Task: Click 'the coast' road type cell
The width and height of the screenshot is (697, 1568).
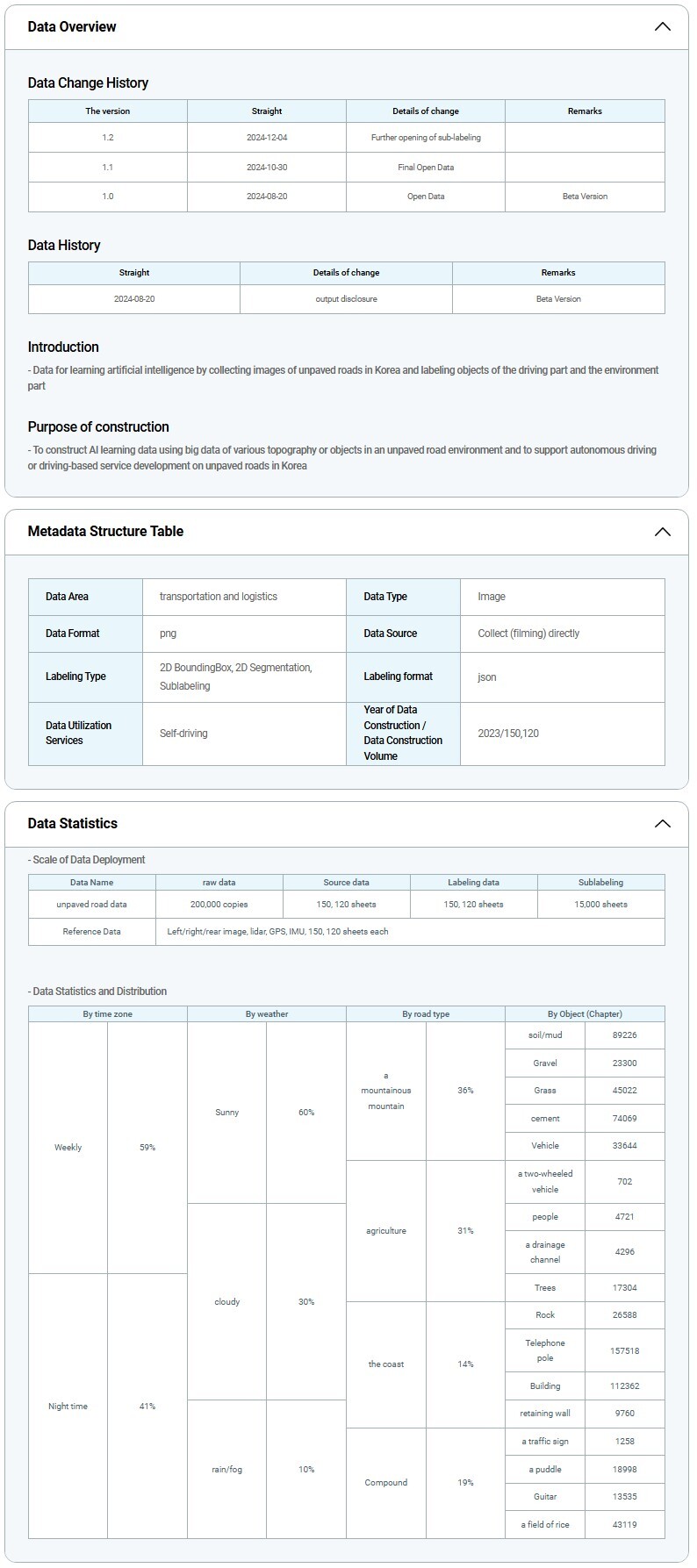Action: pos(386,1364)
